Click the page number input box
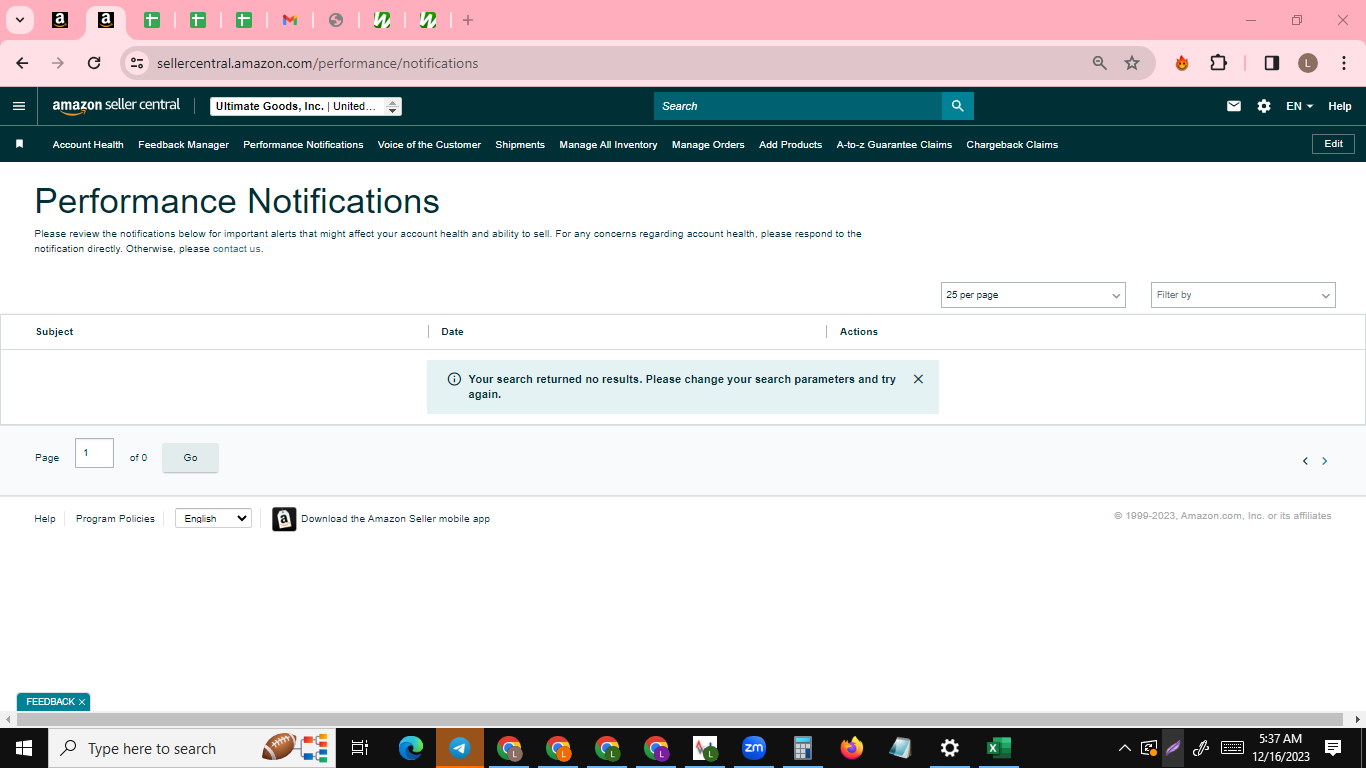 (x=94, y=453)
